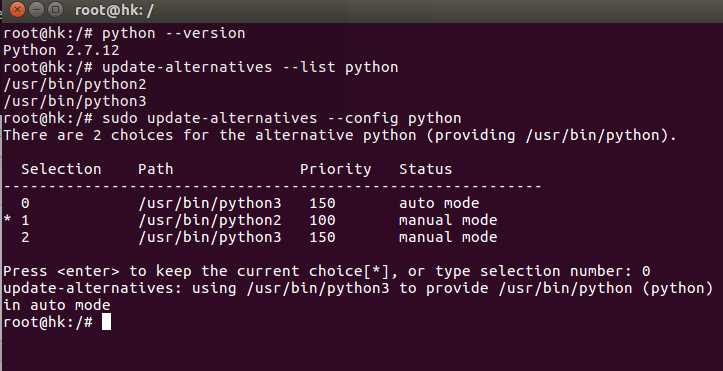Click the Selection column header
Screen dimensions: 723x371
point(61,169)
